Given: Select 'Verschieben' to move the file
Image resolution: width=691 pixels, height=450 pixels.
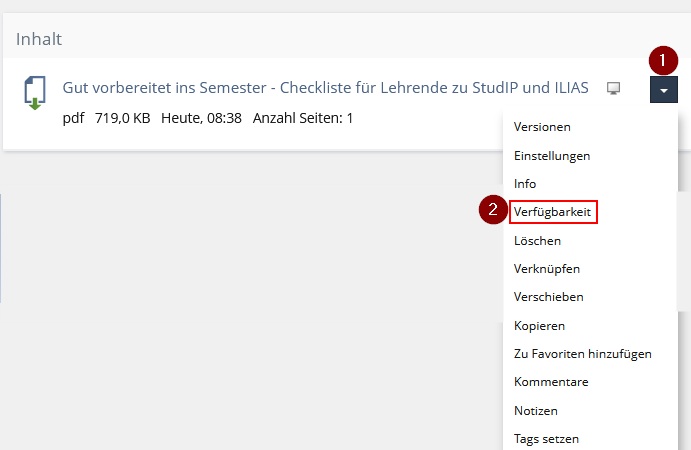Looking at the screenshot, I should (548, 297).
